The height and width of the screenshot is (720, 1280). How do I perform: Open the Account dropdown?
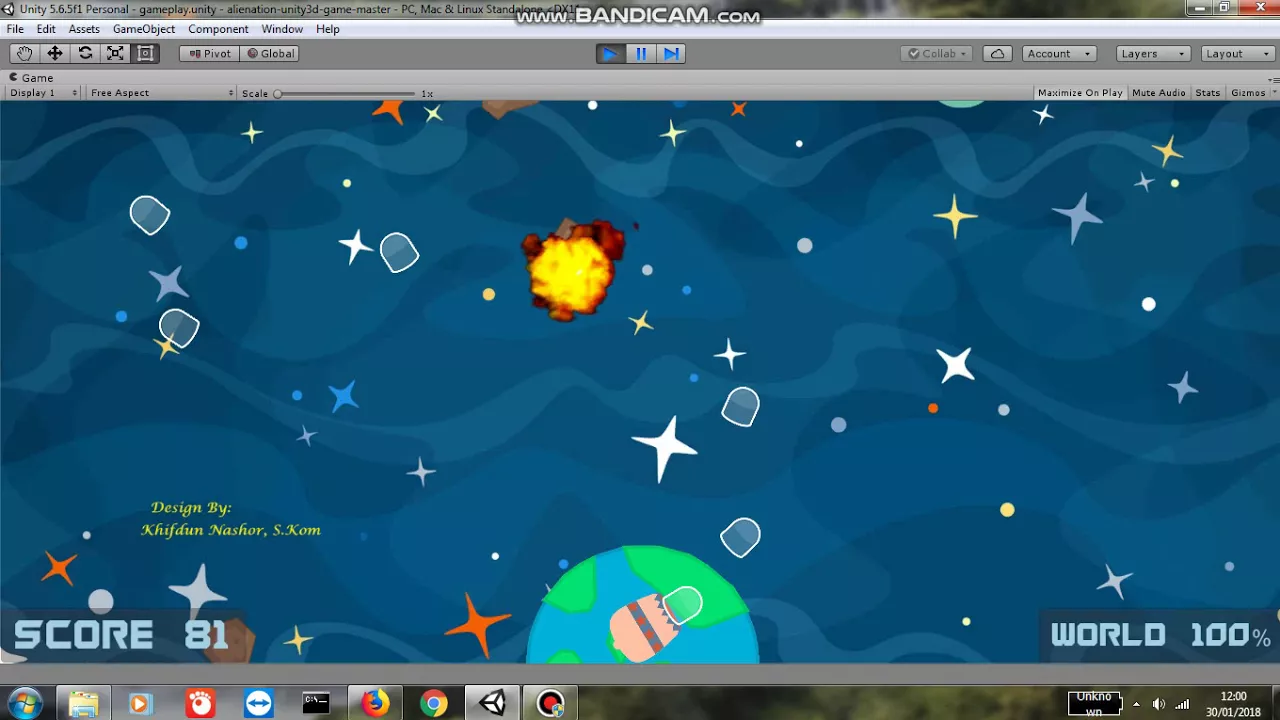pyautogui.click(x=1059, y=54)
